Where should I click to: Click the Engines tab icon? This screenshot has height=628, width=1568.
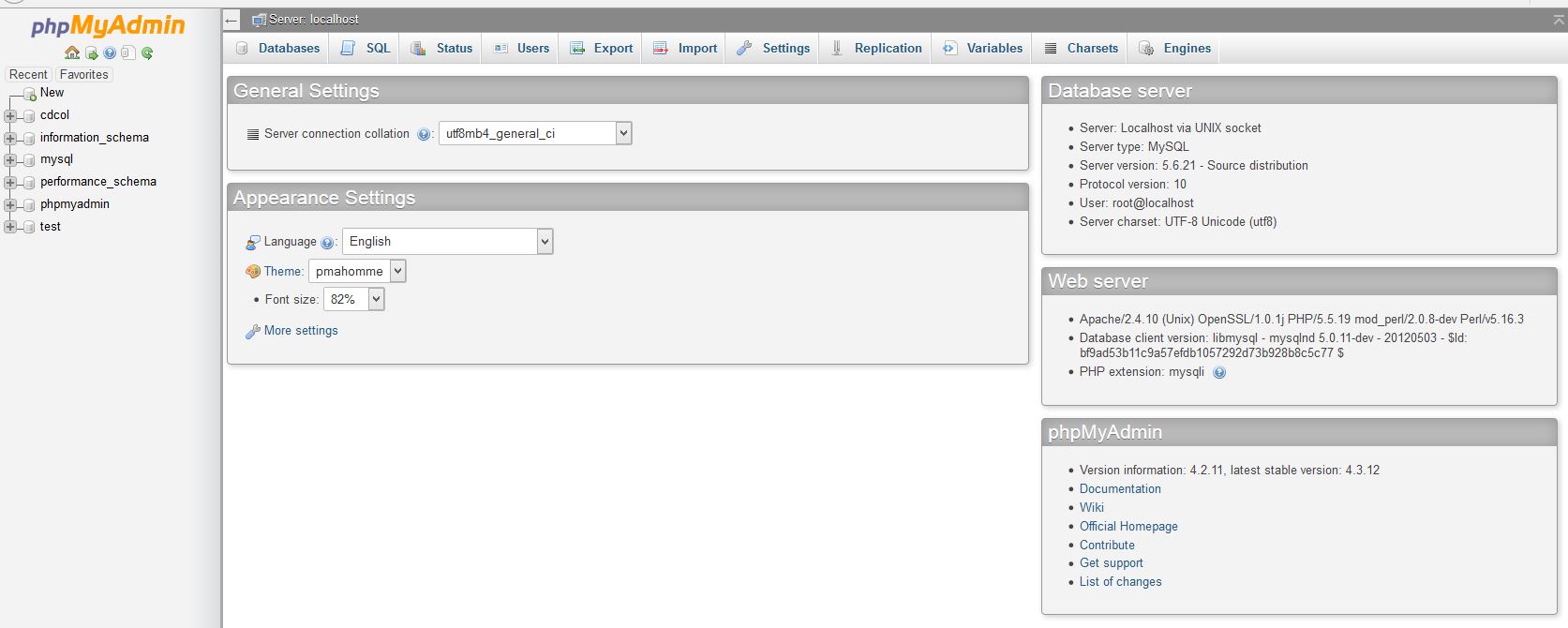(x=1145, y=48)
